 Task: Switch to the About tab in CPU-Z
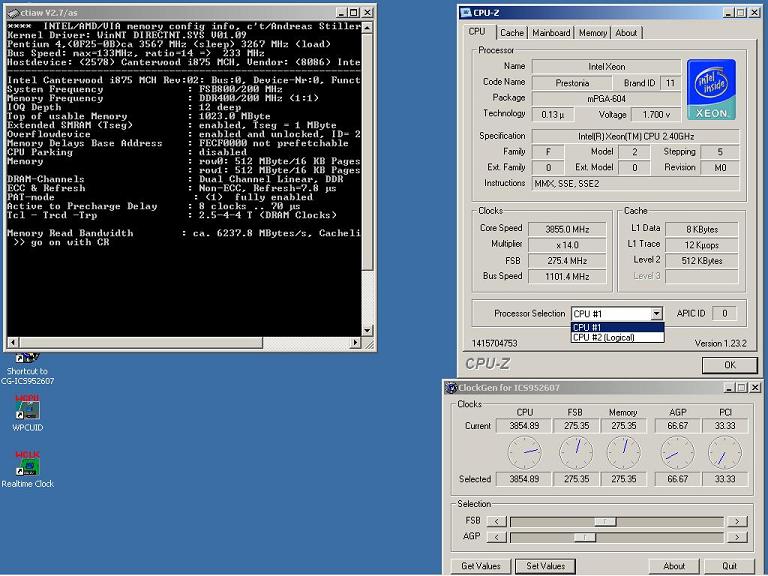(x=626, y=33)
